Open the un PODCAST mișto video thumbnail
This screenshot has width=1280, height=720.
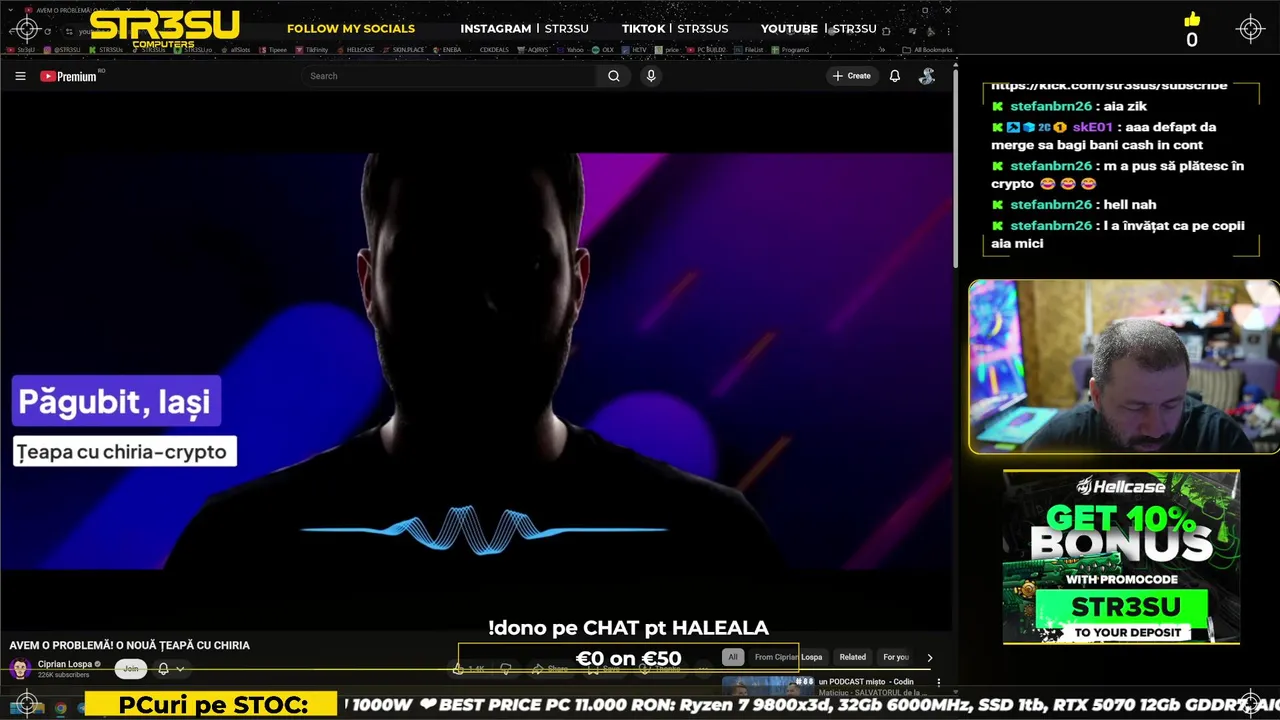[767, 686]
